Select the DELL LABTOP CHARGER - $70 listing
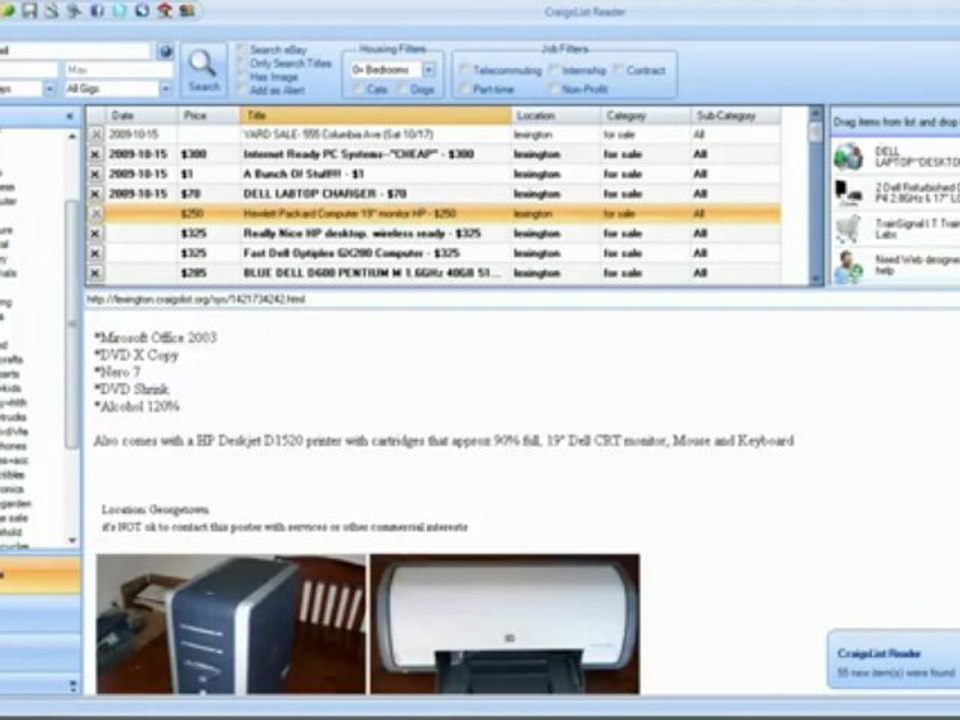This screenshot has height=720, width=960. pyautogui.click(x=325, y=194)
